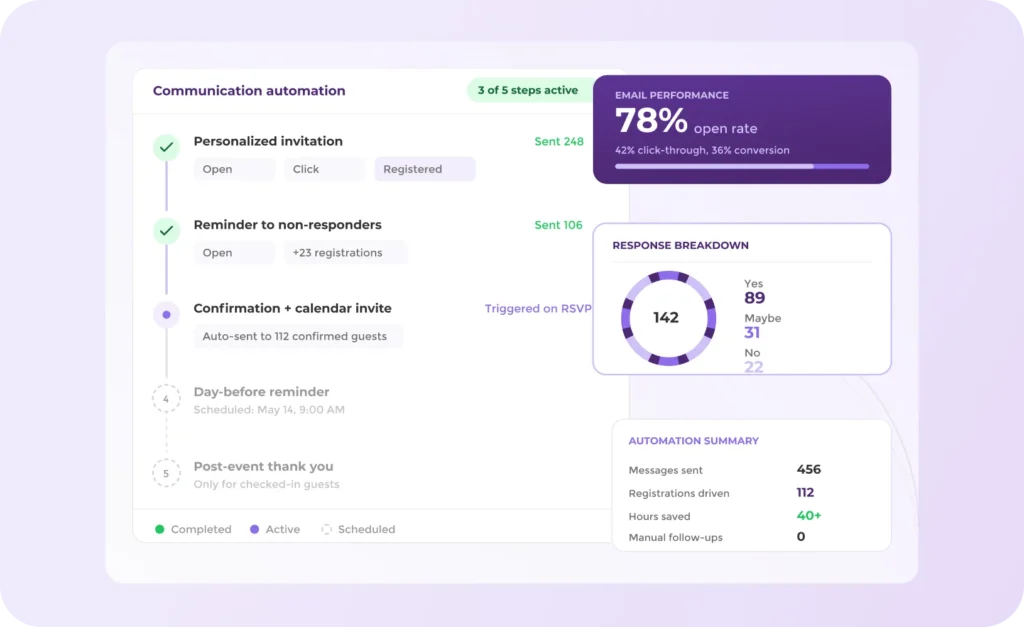Click the 78% open rate figure
This screenshot has height=627, width=1024.
651,121
